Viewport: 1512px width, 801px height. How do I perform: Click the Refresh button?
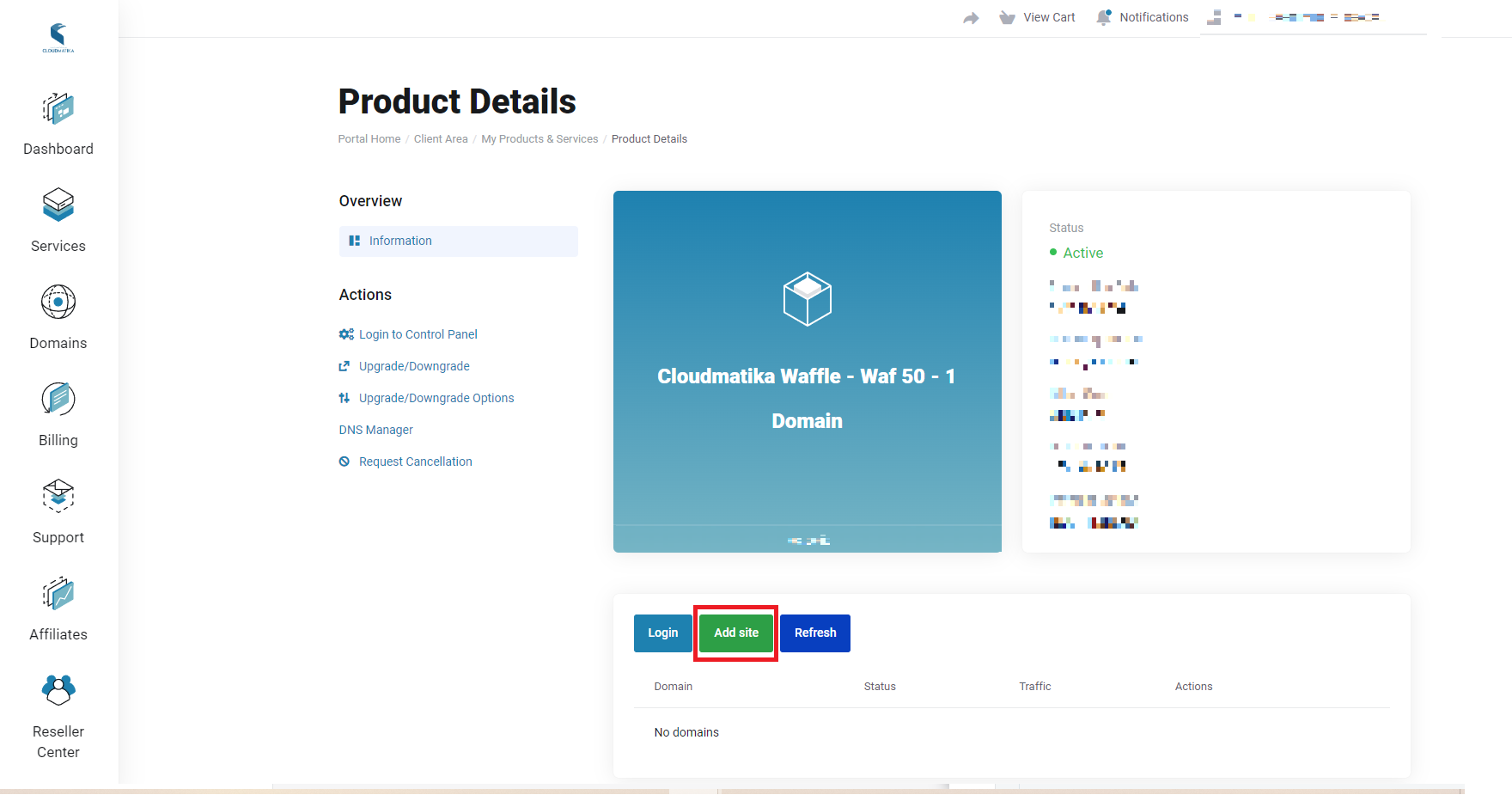[x=815, y=633]
